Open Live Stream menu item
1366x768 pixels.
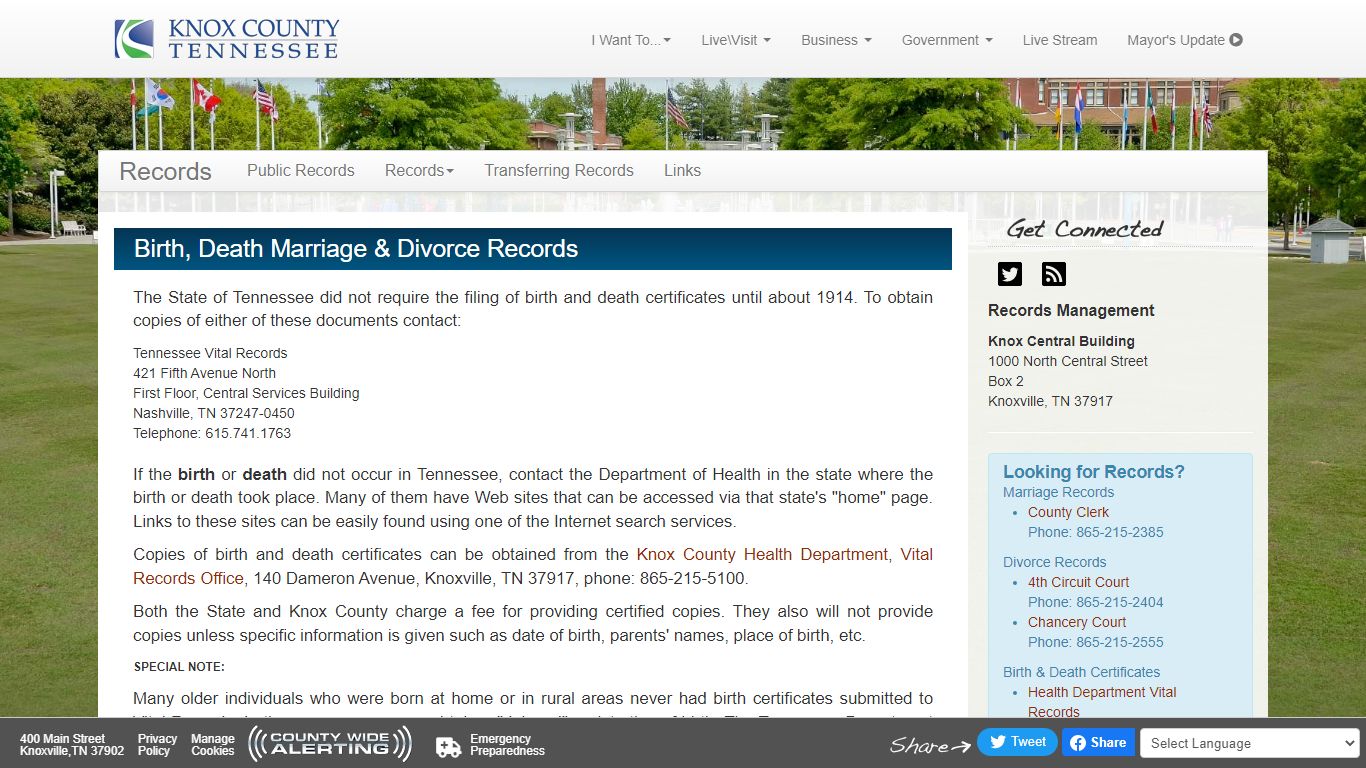(1060, 40)
